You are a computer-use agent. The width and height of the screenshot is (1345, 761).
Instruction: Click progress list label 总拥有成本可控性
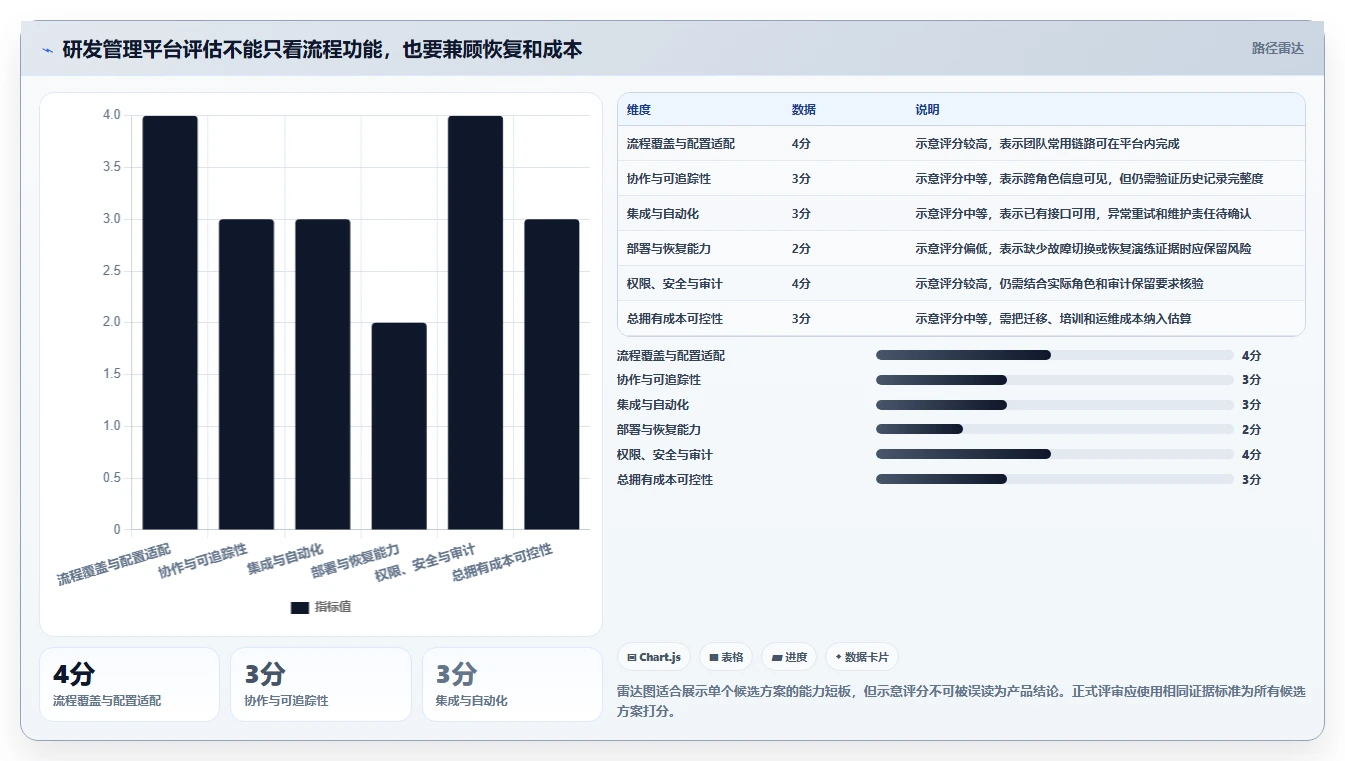665,480
